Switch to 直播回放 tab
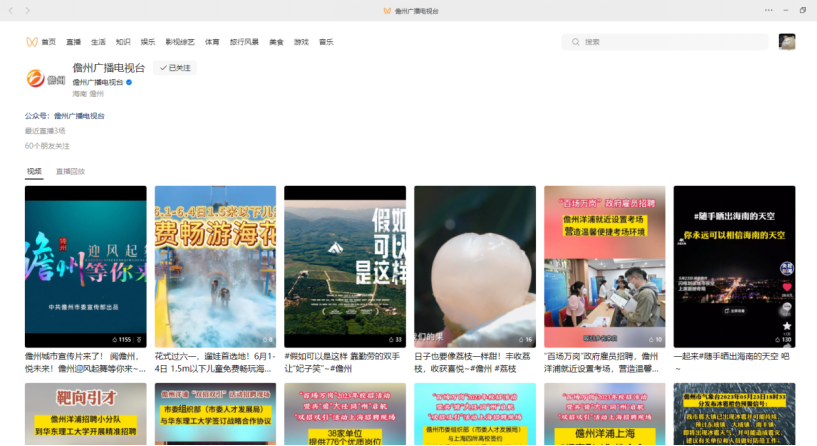The height and width of the screenshot is (446, 817). coord(70,171)
